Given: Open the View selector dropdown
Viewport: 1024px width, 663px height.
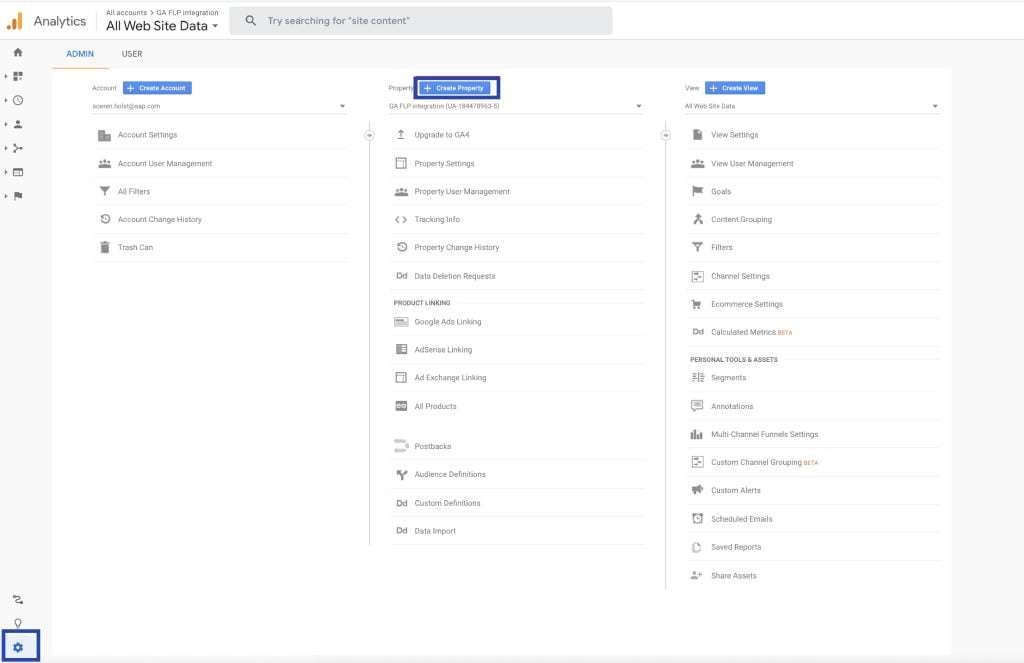Looking at the screenshot, I should point(812,106).
